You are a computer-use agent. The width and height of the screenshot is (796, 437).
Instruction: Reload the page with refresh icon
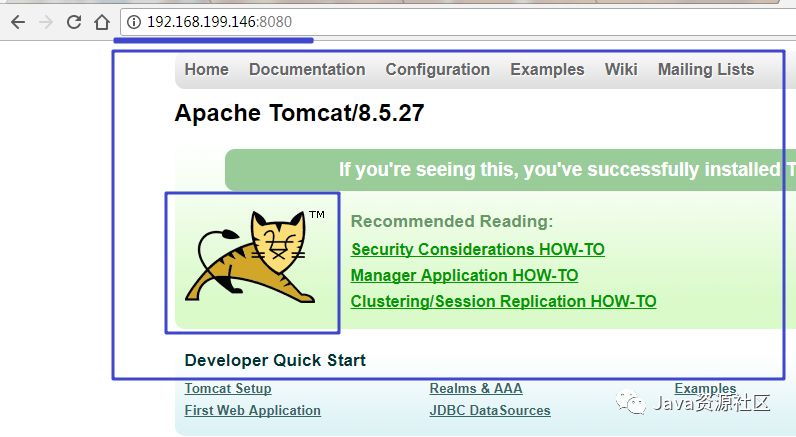point(74,22)
